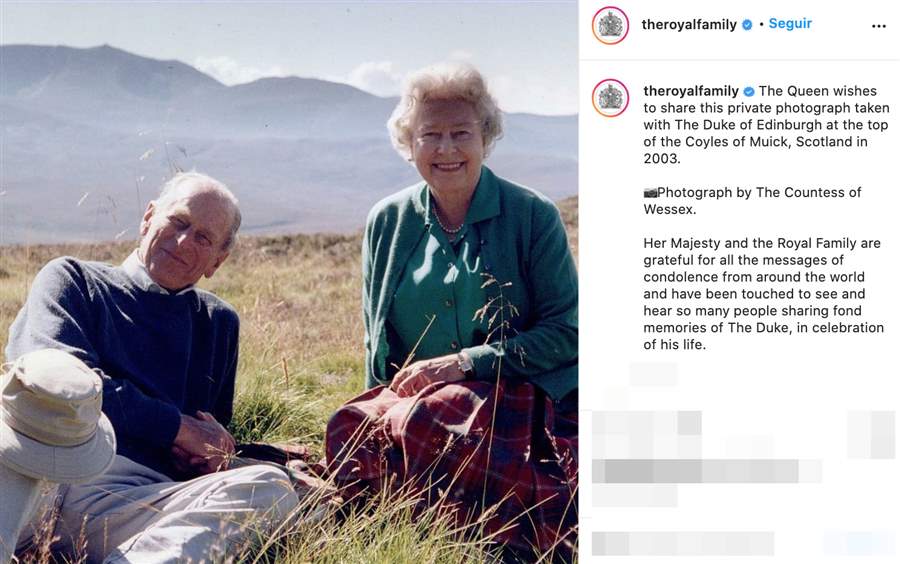
Task: Click theroyalfamily username in the header
Action: point(689,25)
